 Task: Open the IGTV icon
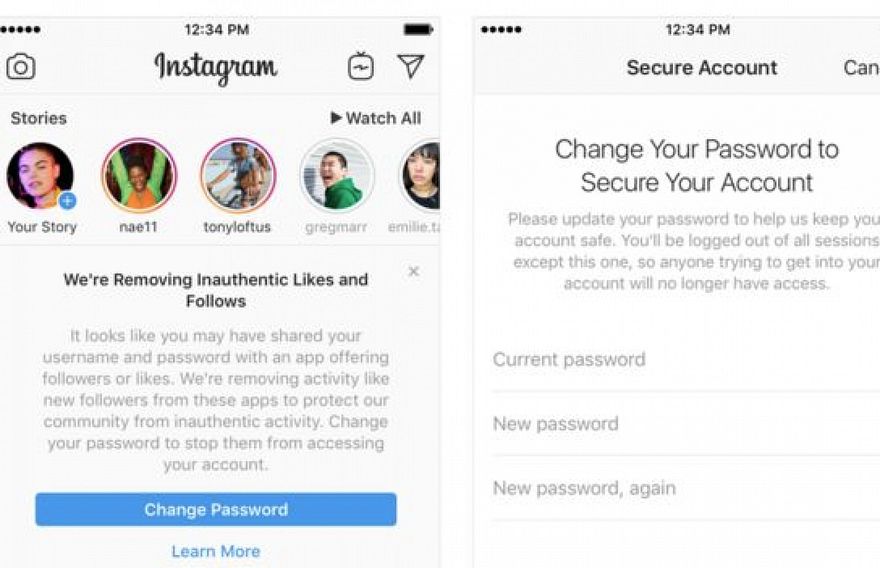tap(360, 66)
